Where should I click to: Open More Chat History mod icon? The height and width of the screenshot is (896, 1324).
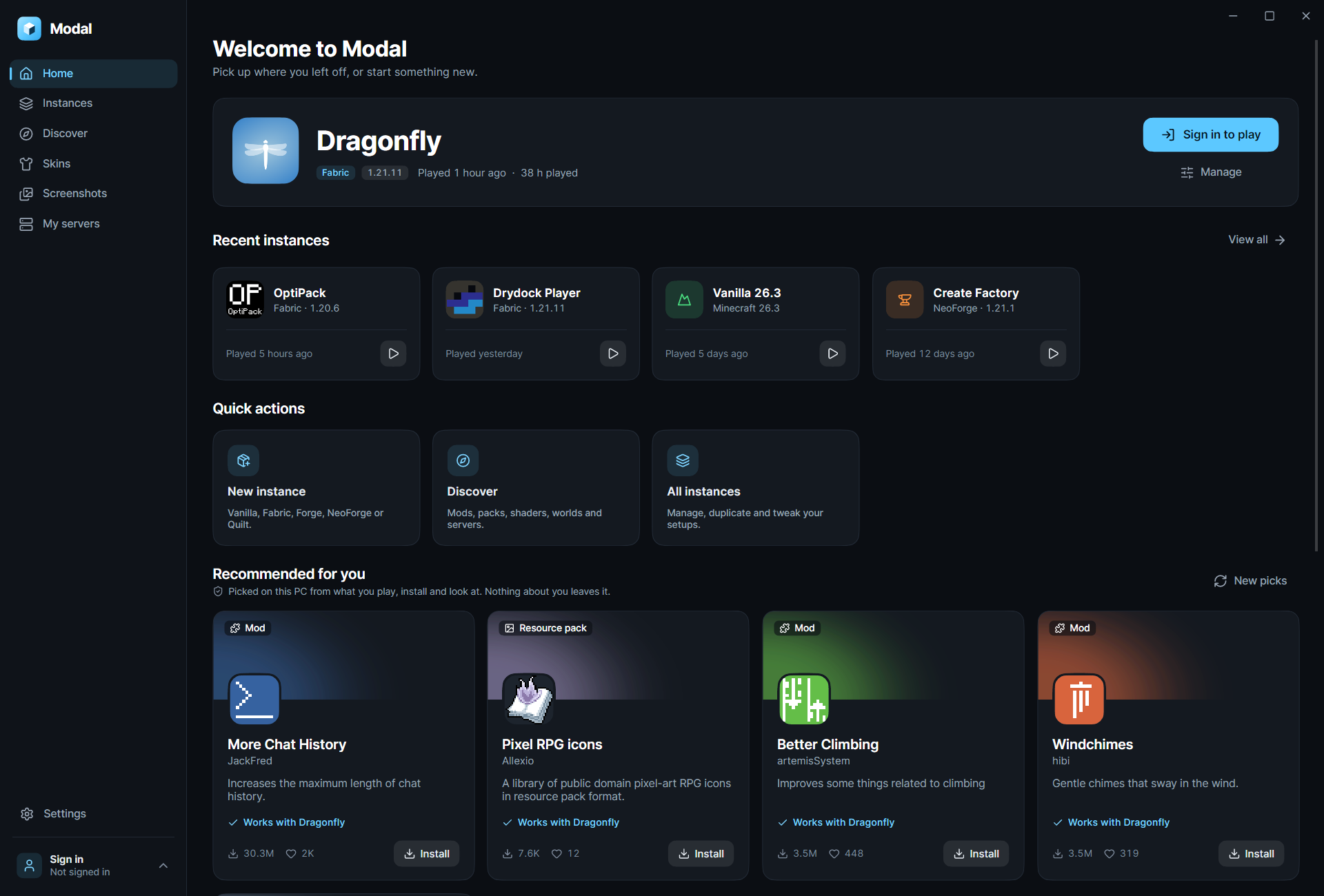(x=254, y=699)
